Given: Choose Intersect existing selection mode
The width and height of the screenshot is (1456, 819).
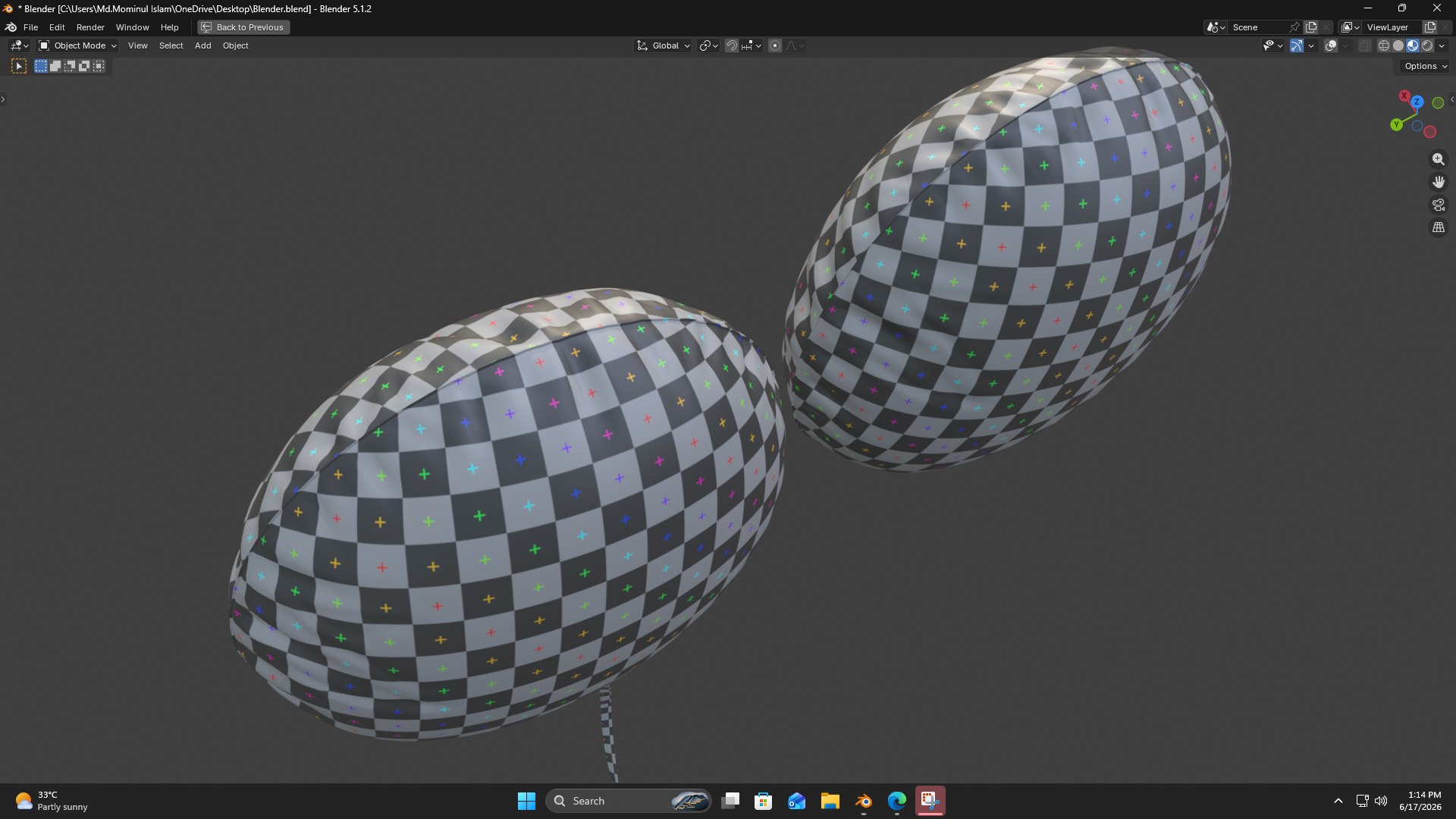Looking at the screenshot, I should pos(99,66).
